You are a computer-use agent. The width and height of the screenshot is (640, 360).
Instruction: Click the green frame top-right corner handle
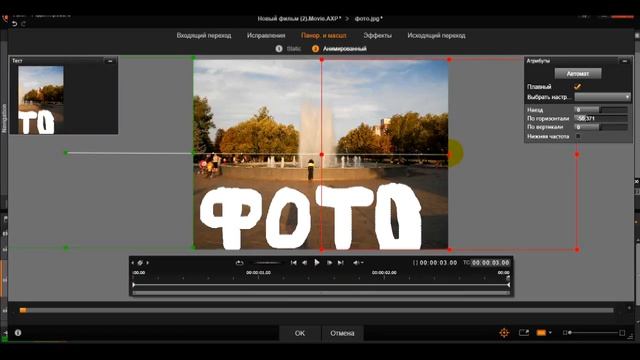193,58
